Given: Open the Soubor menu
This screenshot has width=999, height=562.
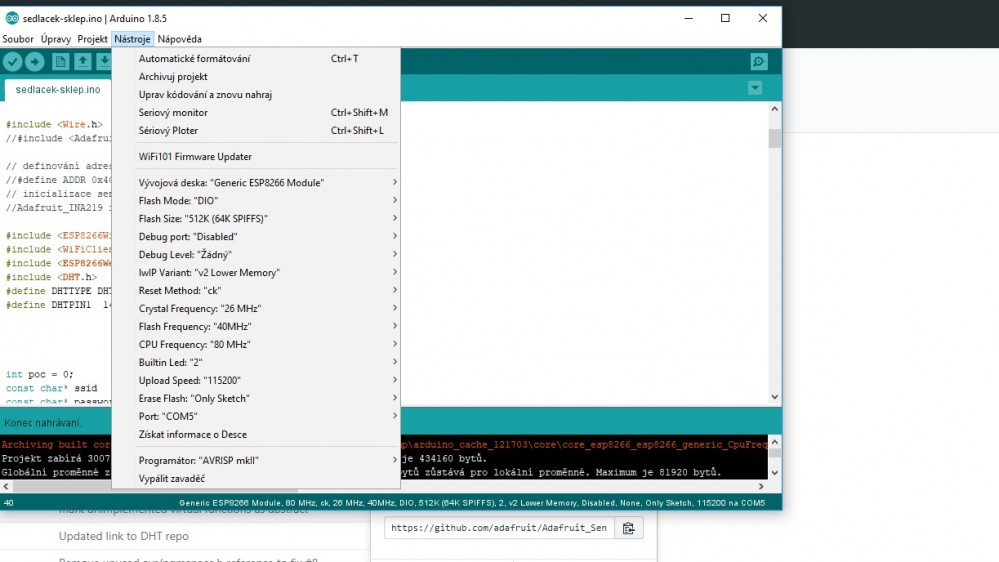Looking at the screenshot, I should [18, 39].
